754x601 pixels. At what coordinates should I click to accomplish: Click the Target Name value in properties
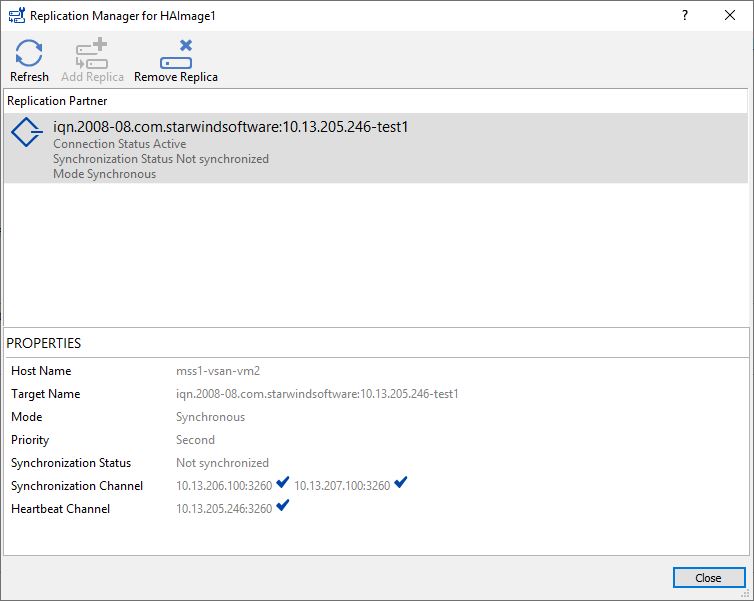[317, 394]
